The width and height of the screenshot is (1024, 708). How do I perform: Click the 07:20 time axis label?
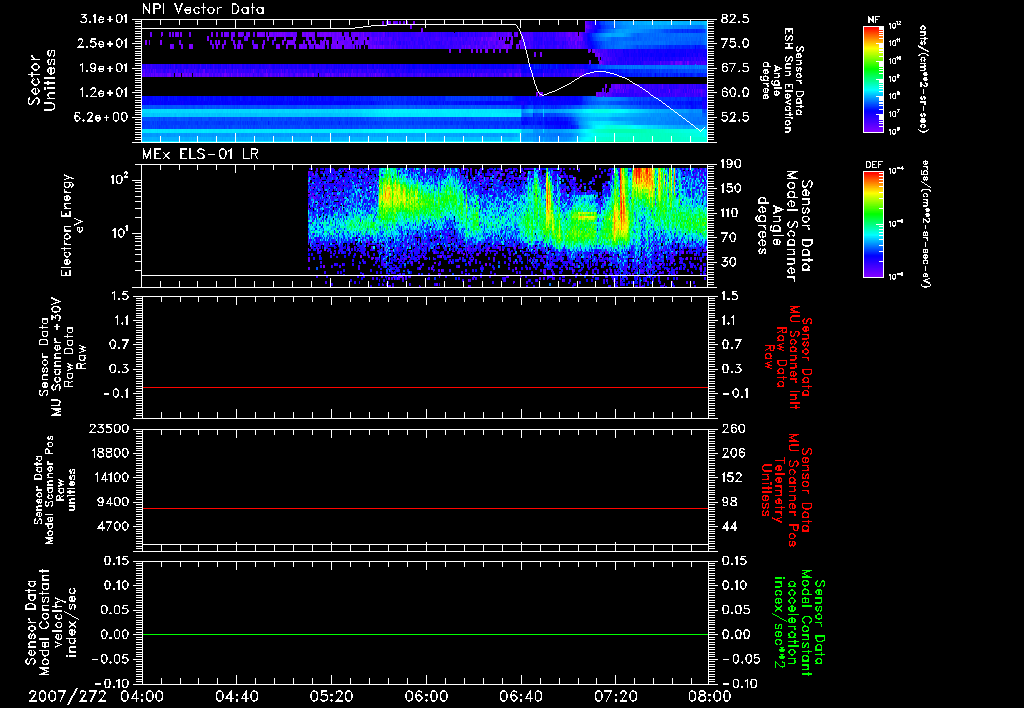pyautogui.click(x=615, y=696)
